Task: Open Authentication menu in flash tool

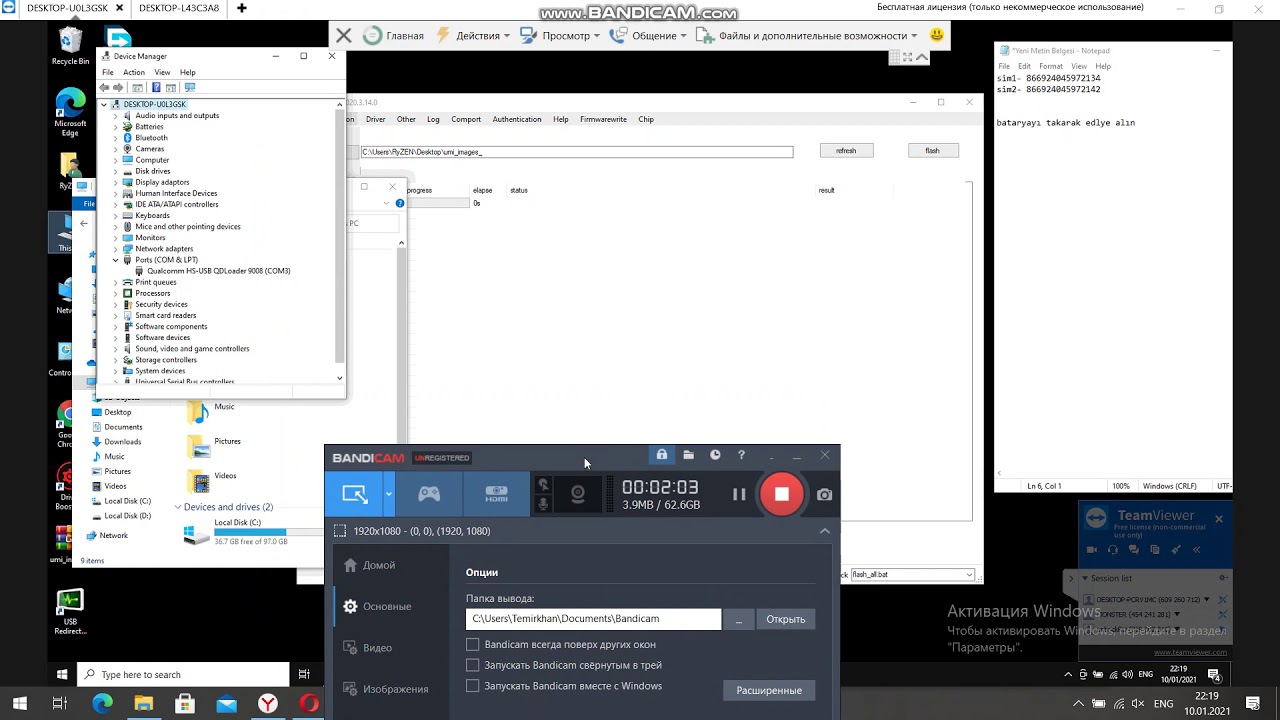Action: [x=517, y=119]
